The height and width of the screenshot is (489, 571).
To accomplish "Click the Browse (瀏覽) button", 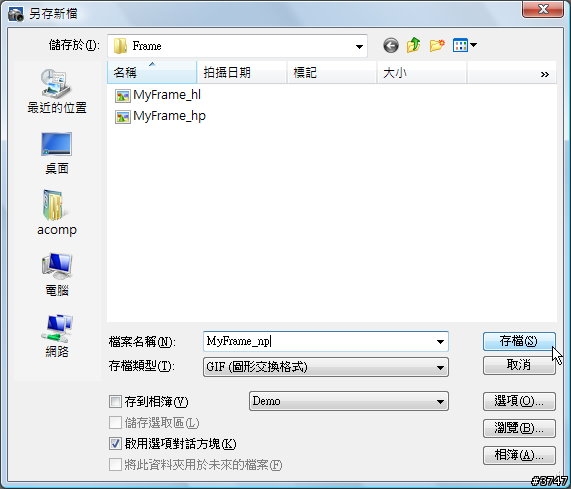I will 519,428.
